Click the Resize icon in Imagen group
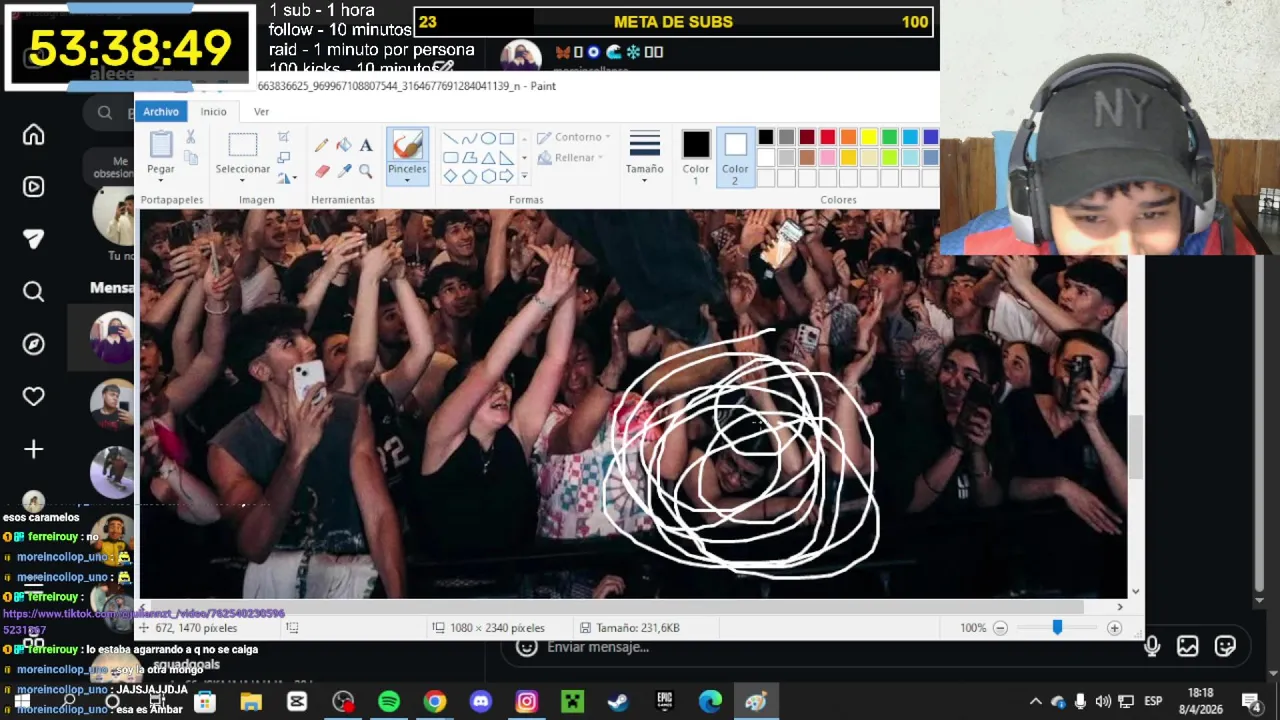This screenshot has height=720, width=1280. click(x=284, y=158)
